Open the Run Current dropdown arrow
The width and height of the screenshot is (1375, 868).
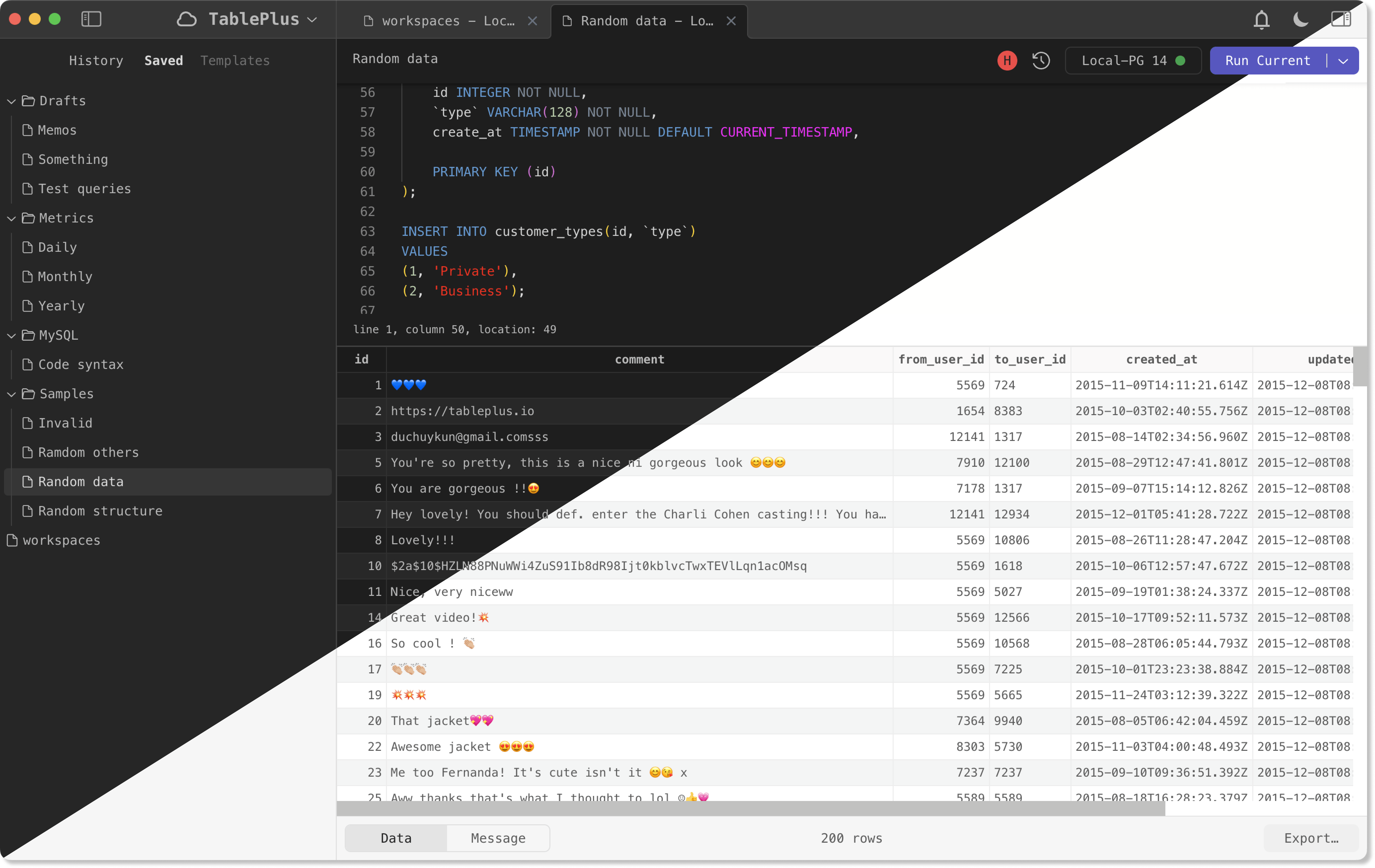[1343, 61]
